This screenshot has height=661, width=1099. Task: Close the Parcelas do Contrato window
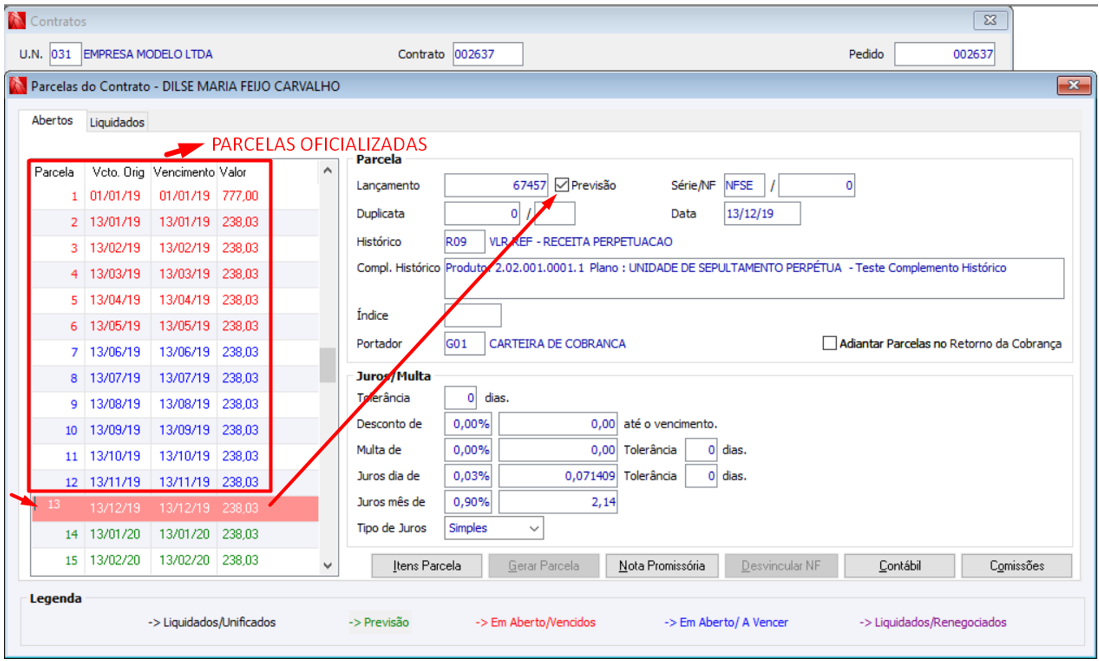tap(1073, 86)
